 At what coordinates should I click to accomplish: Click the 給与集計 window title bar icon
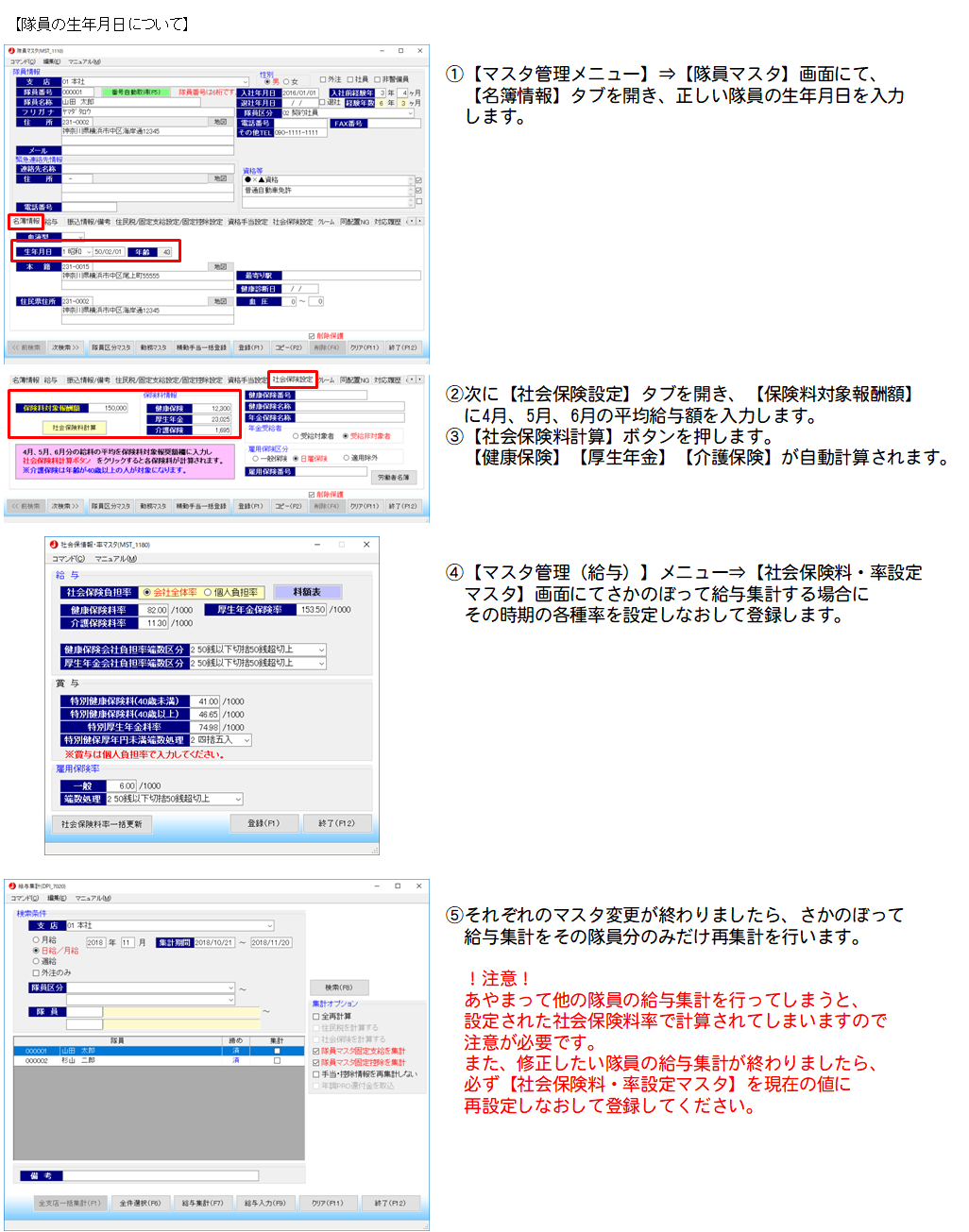click(x=11, y=886)
